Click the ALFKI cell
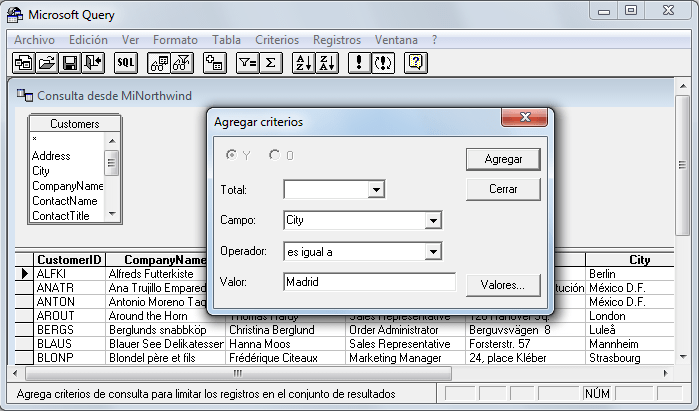 click(x=69, y=274)
